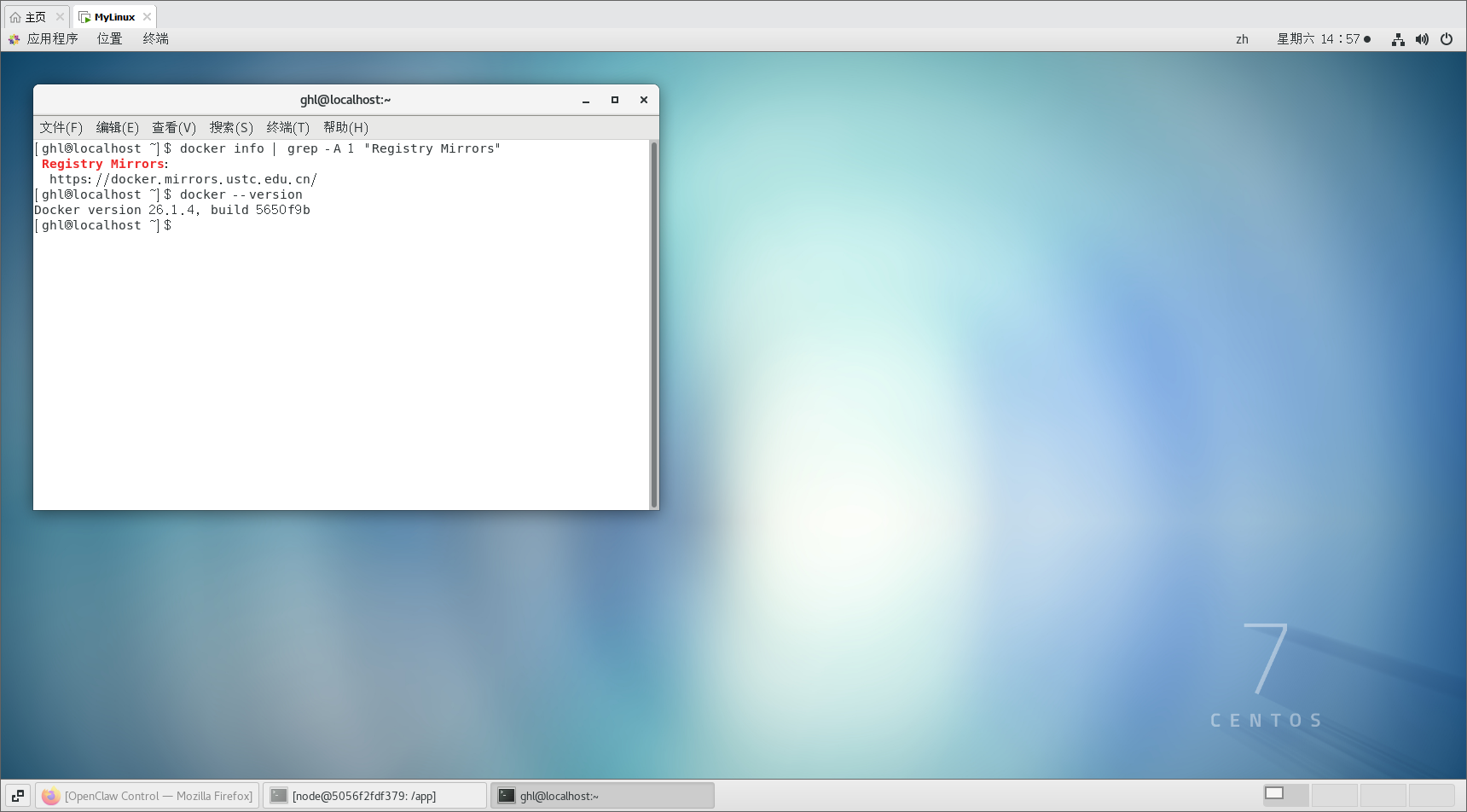
Task: Click the last empty terminal prompt
Action: tap(102, 225)
